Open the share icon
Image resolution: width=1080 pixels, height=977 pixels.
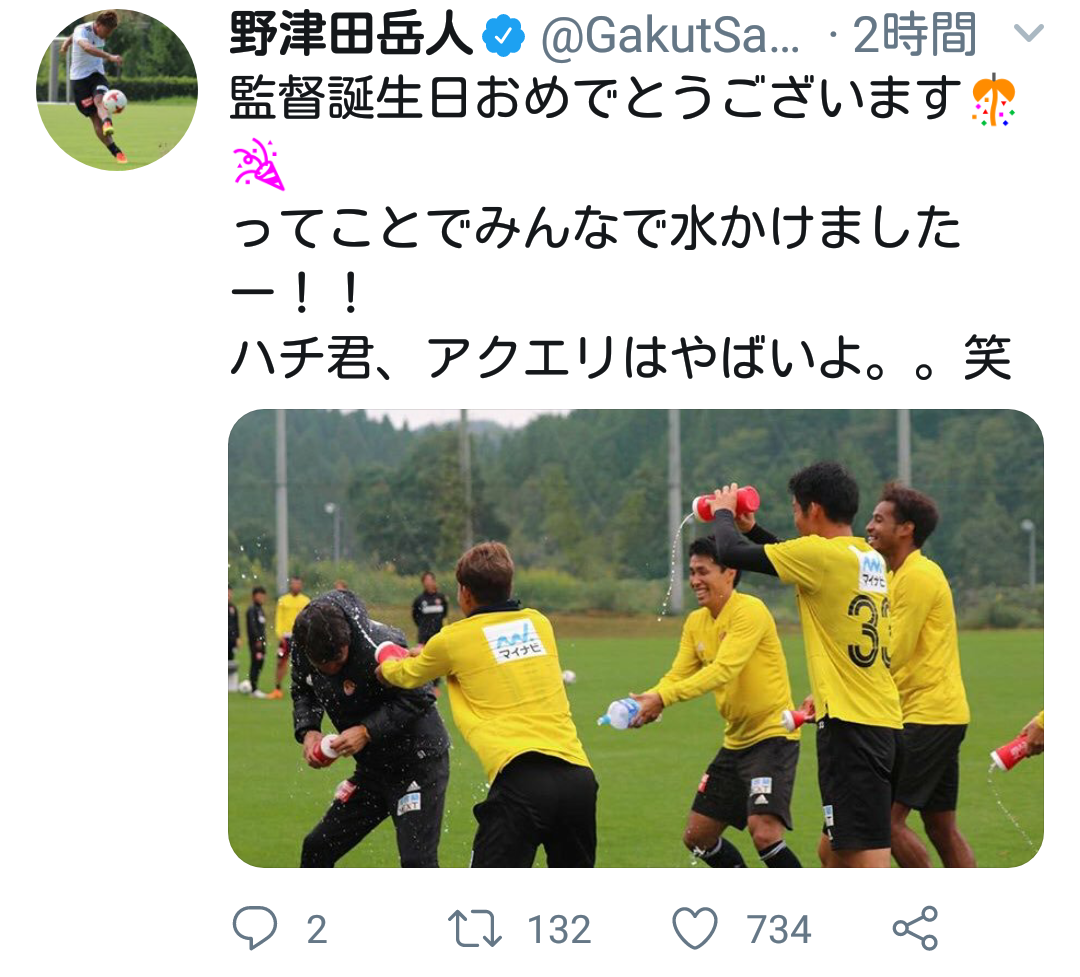click(915, 928)
